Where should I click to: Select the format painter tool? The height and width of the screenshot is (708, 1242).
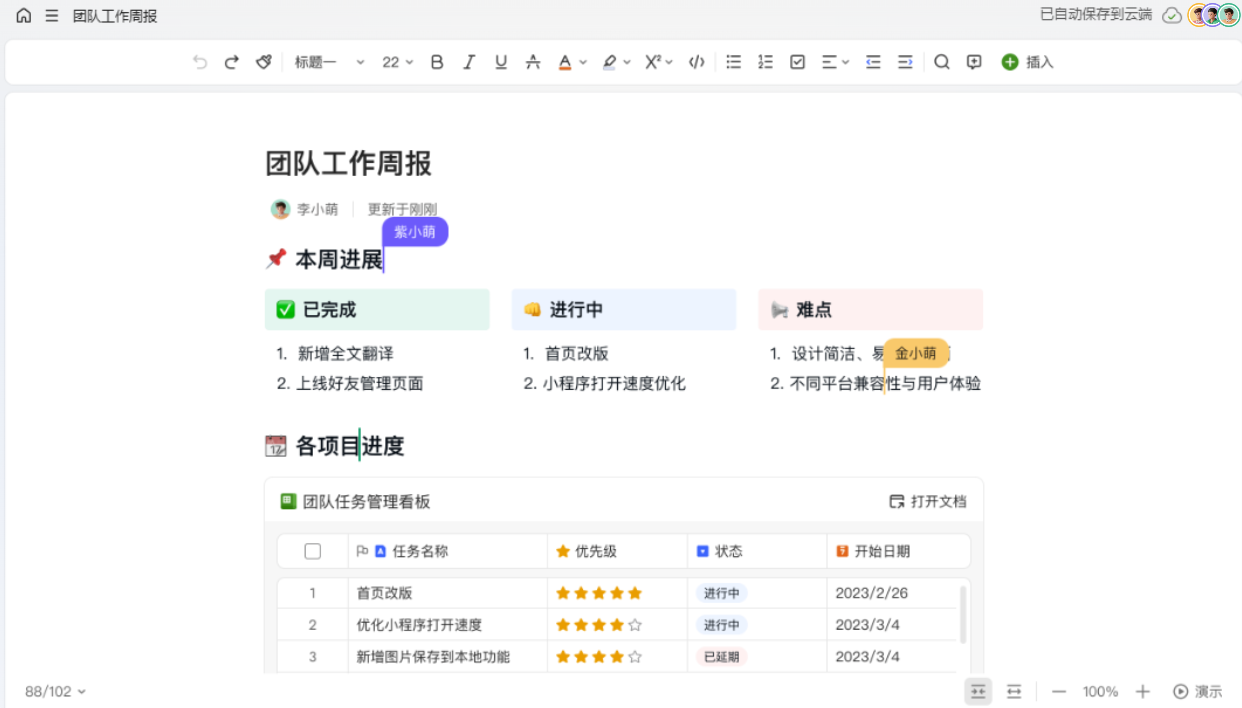click(264, 62)
